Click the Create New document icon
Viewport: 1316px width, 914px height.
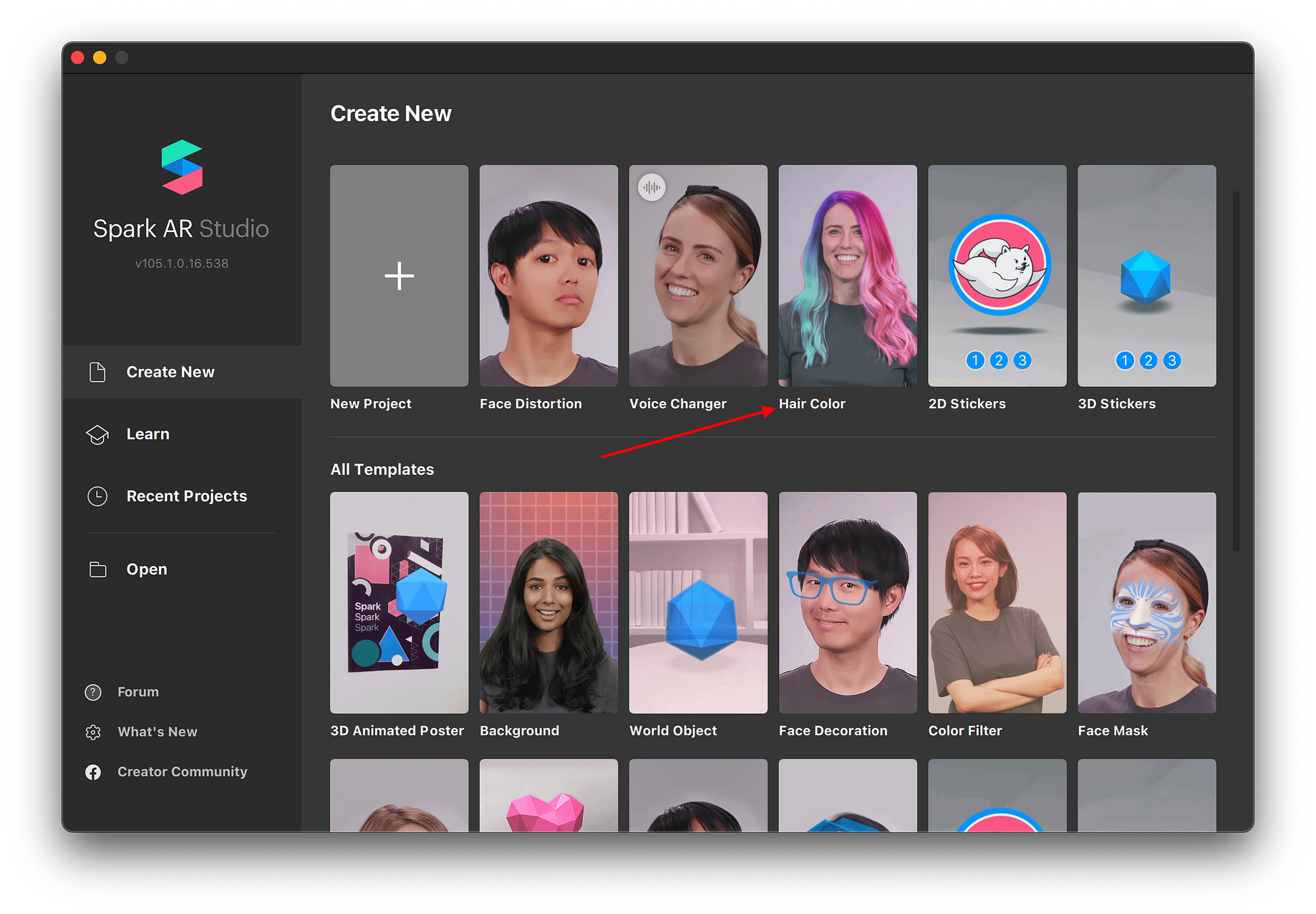click(97, 372)
